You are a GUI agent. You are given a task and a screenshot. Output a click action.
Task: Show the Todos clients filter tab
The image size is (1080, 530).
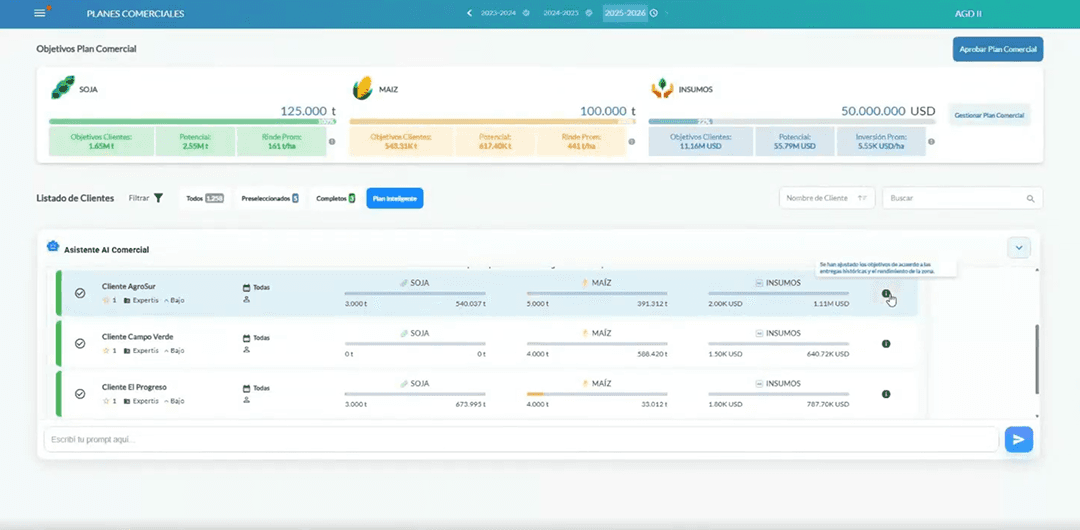(x=205, y=198)
